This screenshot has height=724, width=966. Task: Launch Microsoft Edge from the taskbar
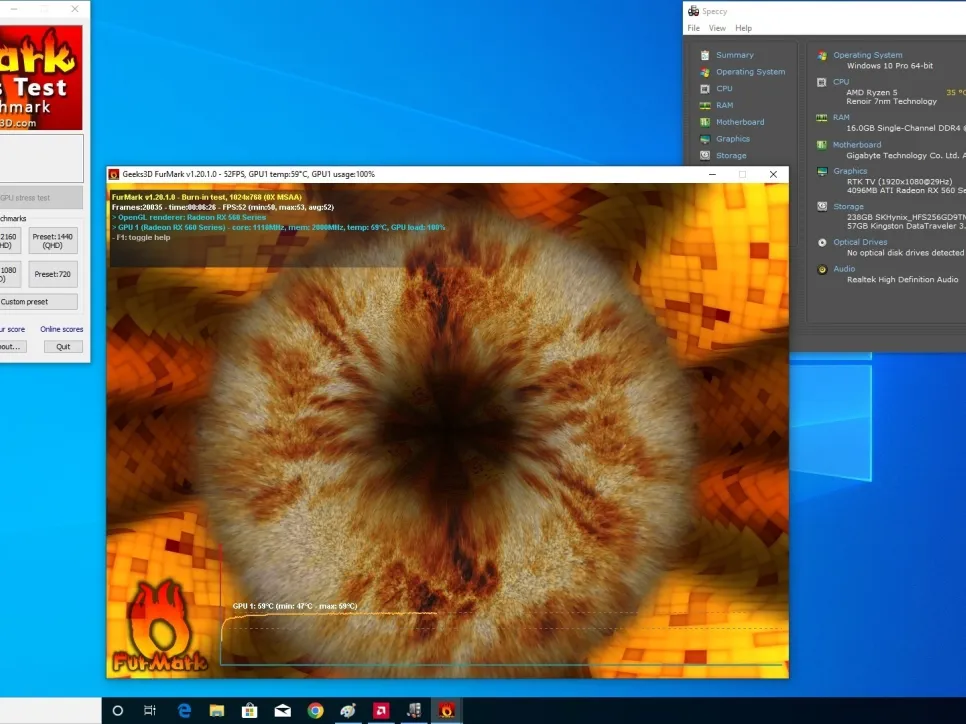pos(184,711)
